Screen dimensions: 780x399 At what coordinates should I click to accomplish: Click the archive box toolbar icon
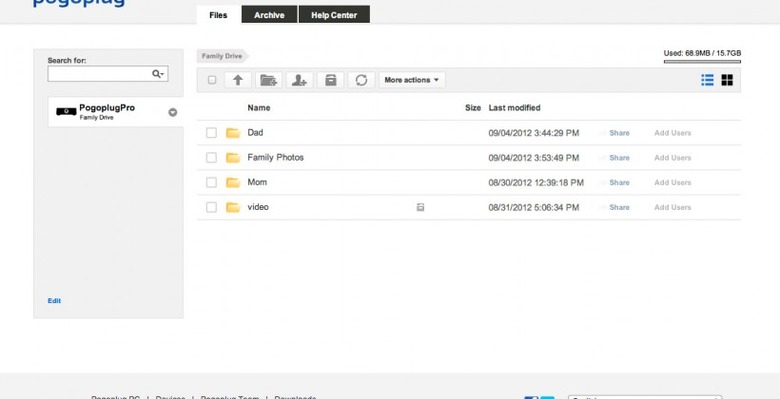click(330, 80)
